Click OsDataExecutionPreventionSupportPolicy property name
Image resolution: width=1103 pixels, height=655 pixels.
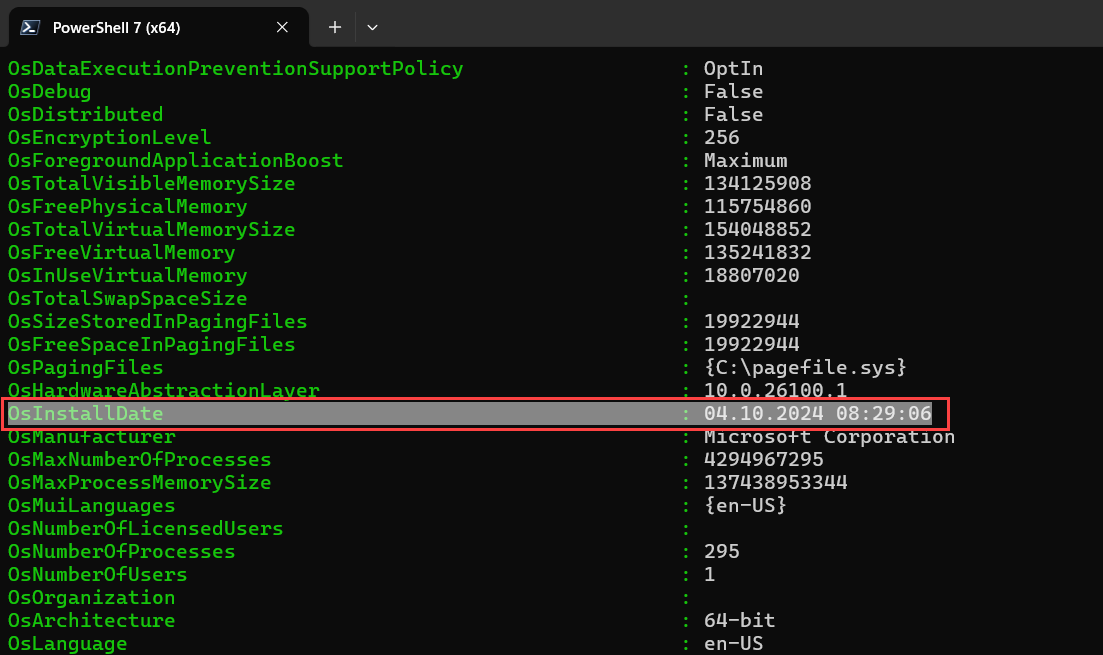click(236, 69)
